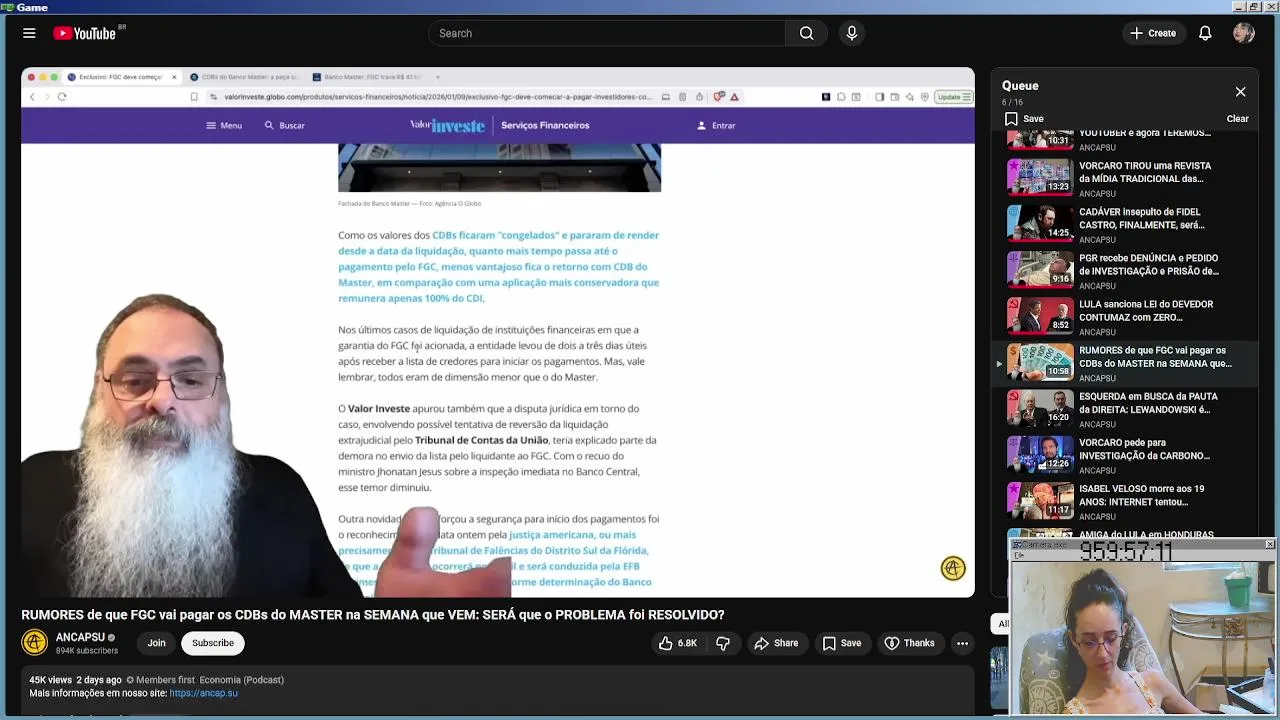Screen dimensions: 1280x720
Task: Save the video under the player
Action: point(841,643)
